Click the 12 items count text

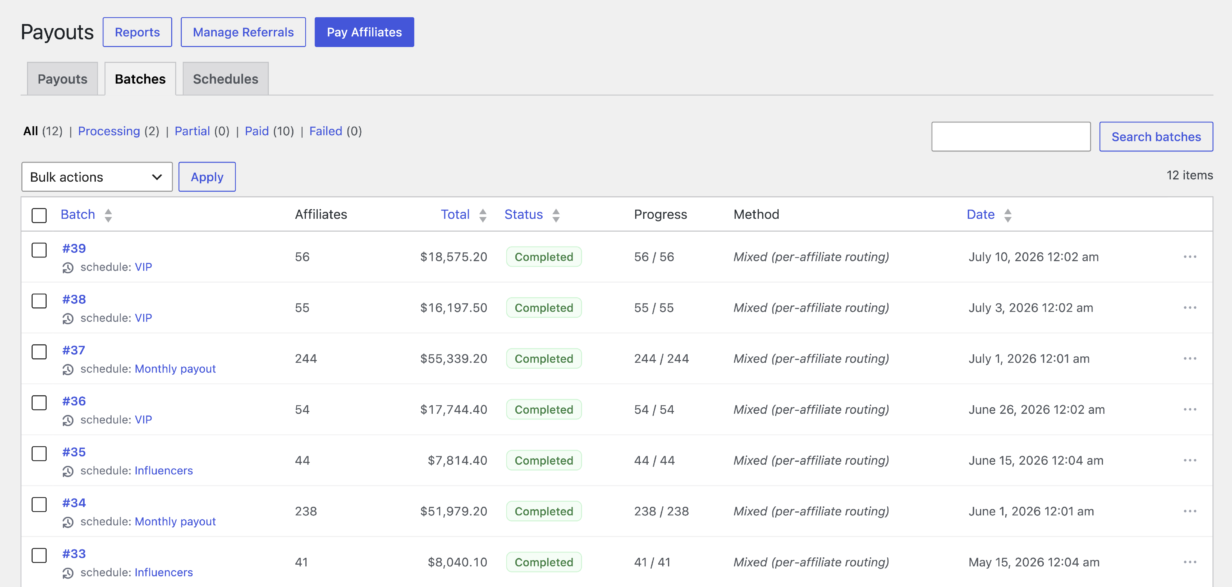point(1189,175)
